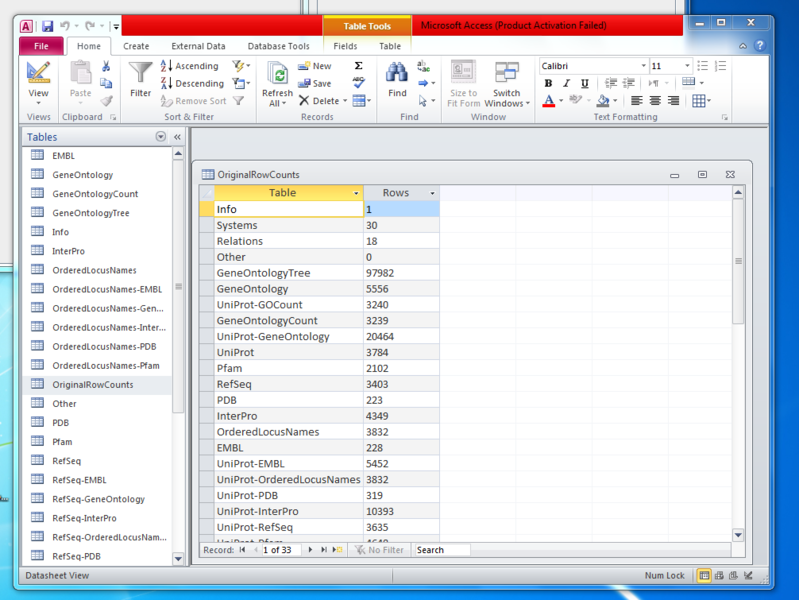Click the Undo icon in the title bar
Screen dimensions: 799x600
(x=65, y=25)
